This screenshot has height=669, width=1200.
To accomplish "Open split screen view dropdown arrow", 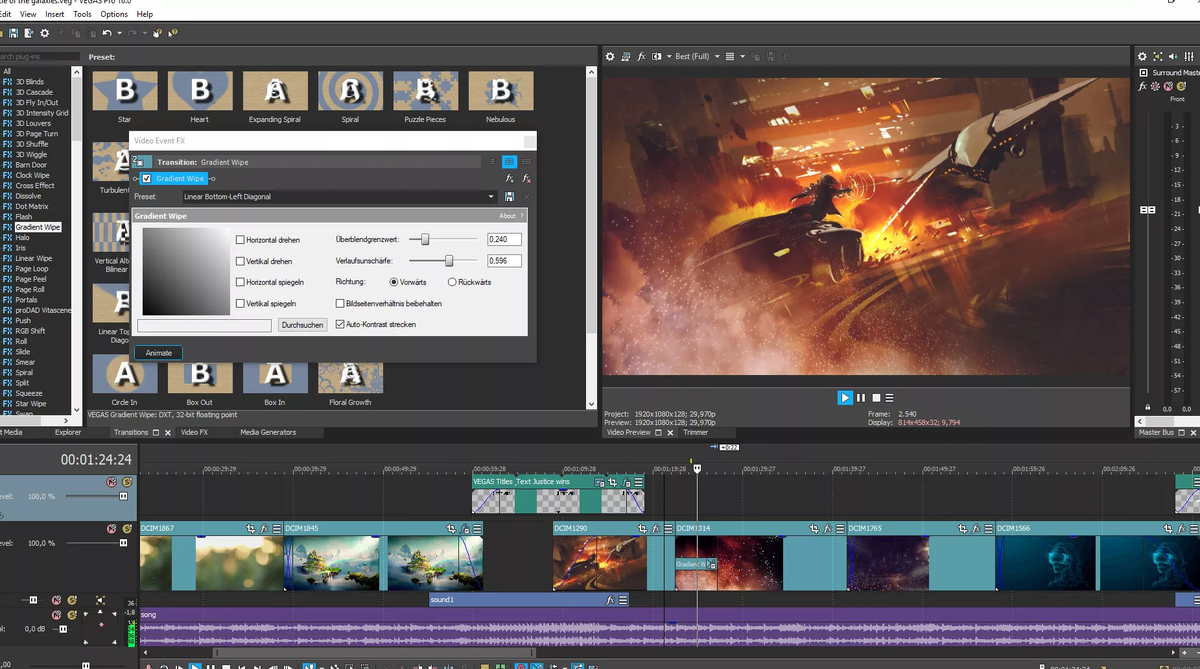I will [670, 57].
